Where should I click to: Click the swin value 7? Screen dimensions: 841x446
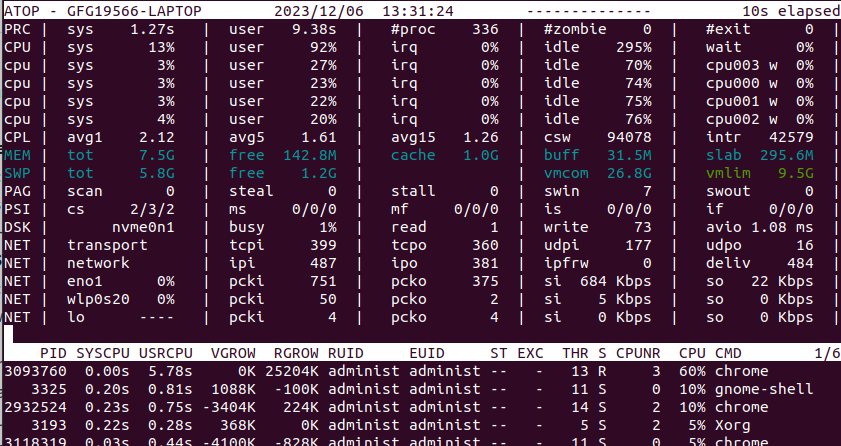pos(647,191)
